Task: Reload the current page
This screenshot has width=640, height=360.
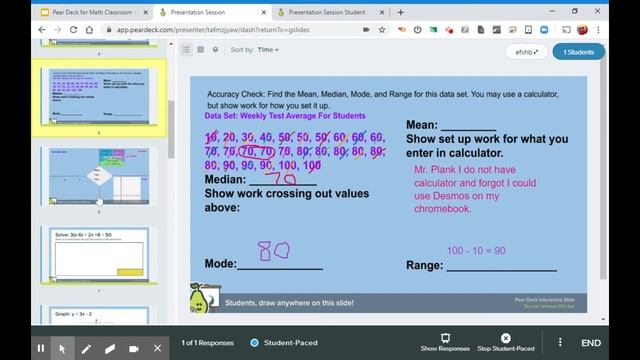Action: tap(73, 30)
